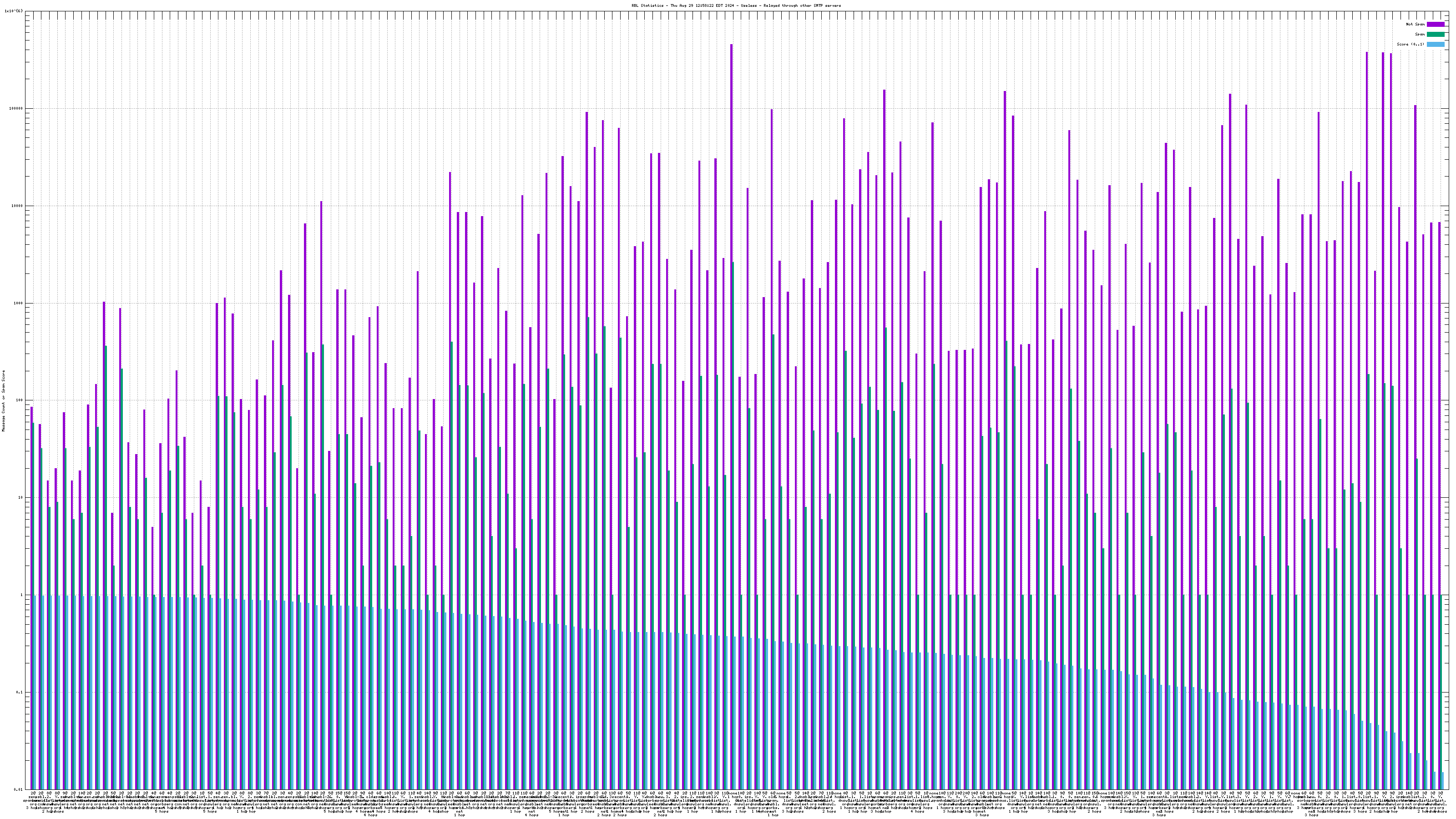1456x819 pixels.
Task: Click the 100 y-axis tick label
Action: point(19,400)
